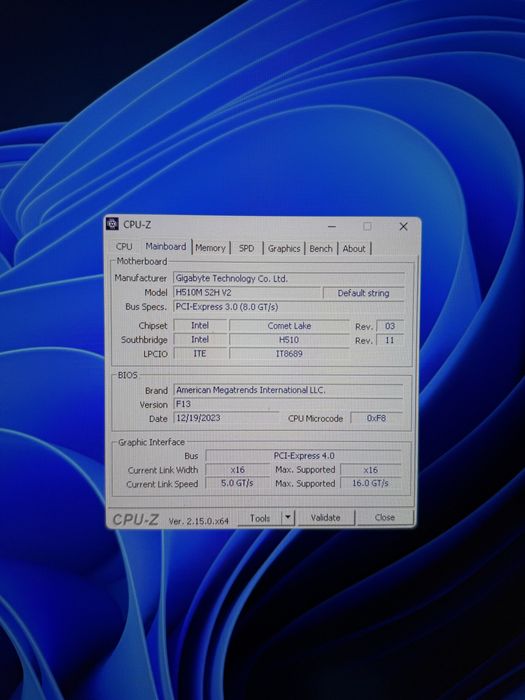Click the CPU-Z app icon in title bar

point(112,224)
